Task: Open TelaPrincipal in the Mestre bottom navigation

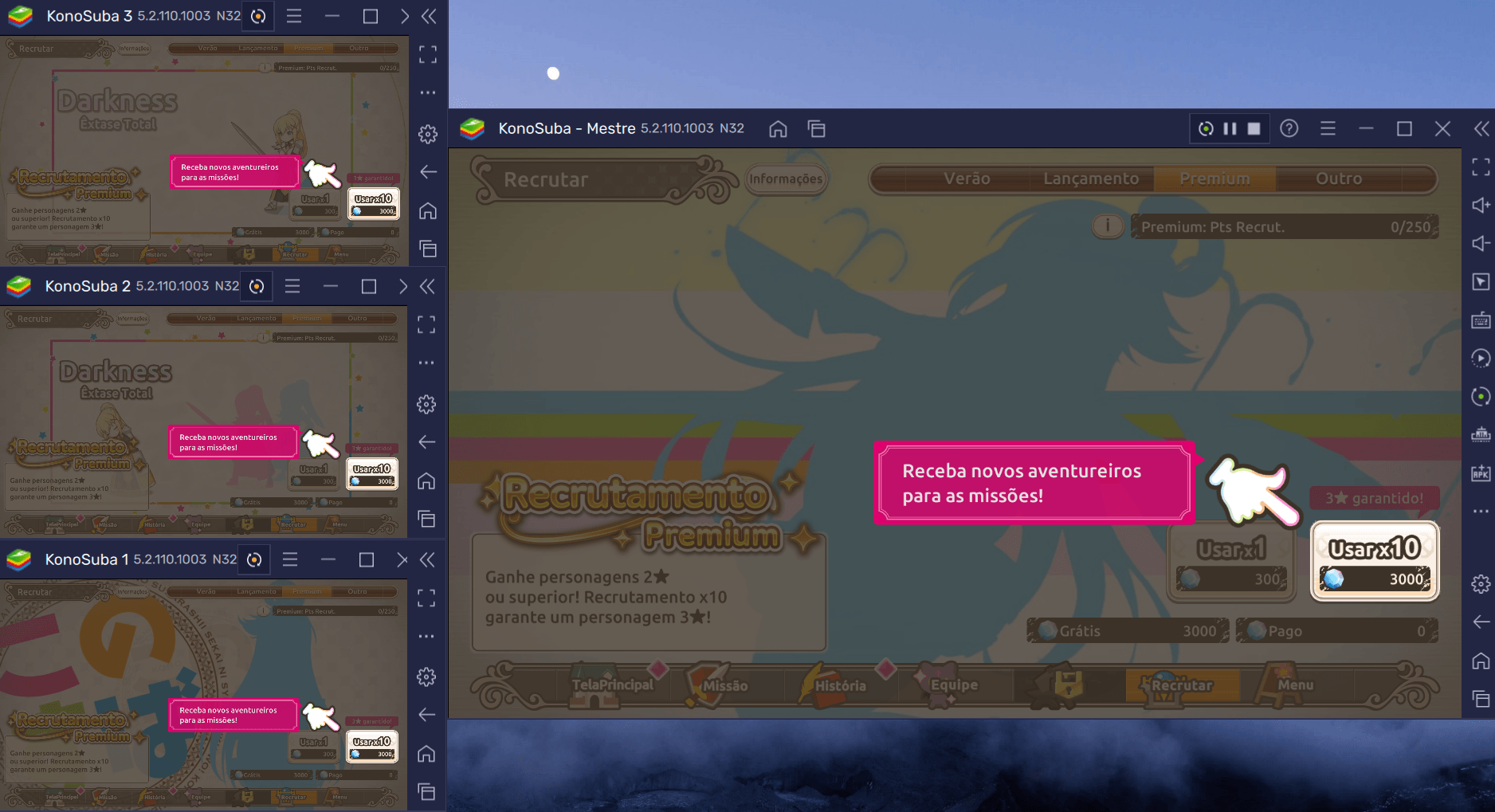Action: (x=612, y=685)
